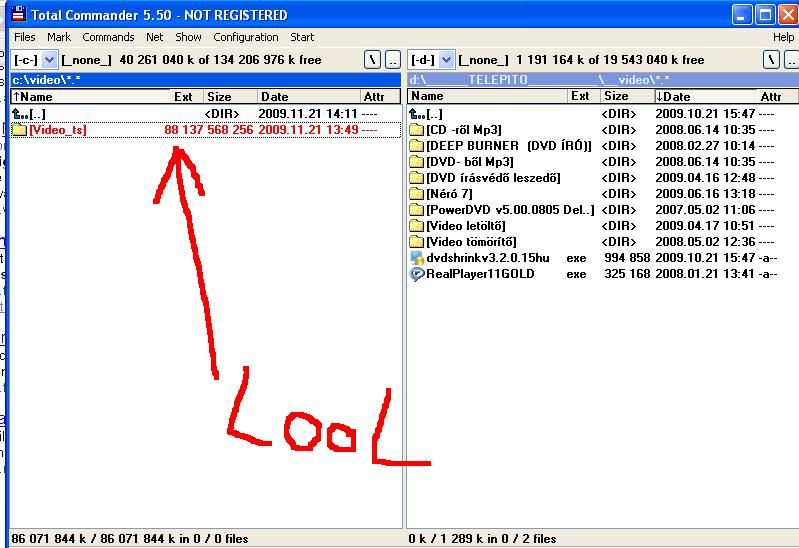This screenshot has height=548, width=799.
Task: Expand the right panel drive dropdown [-d-]
Action: (x=446, y=60)
